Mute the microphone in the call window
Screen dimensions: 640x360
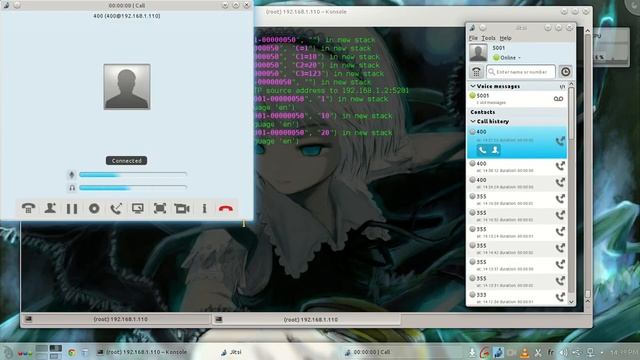pos(71,175)
